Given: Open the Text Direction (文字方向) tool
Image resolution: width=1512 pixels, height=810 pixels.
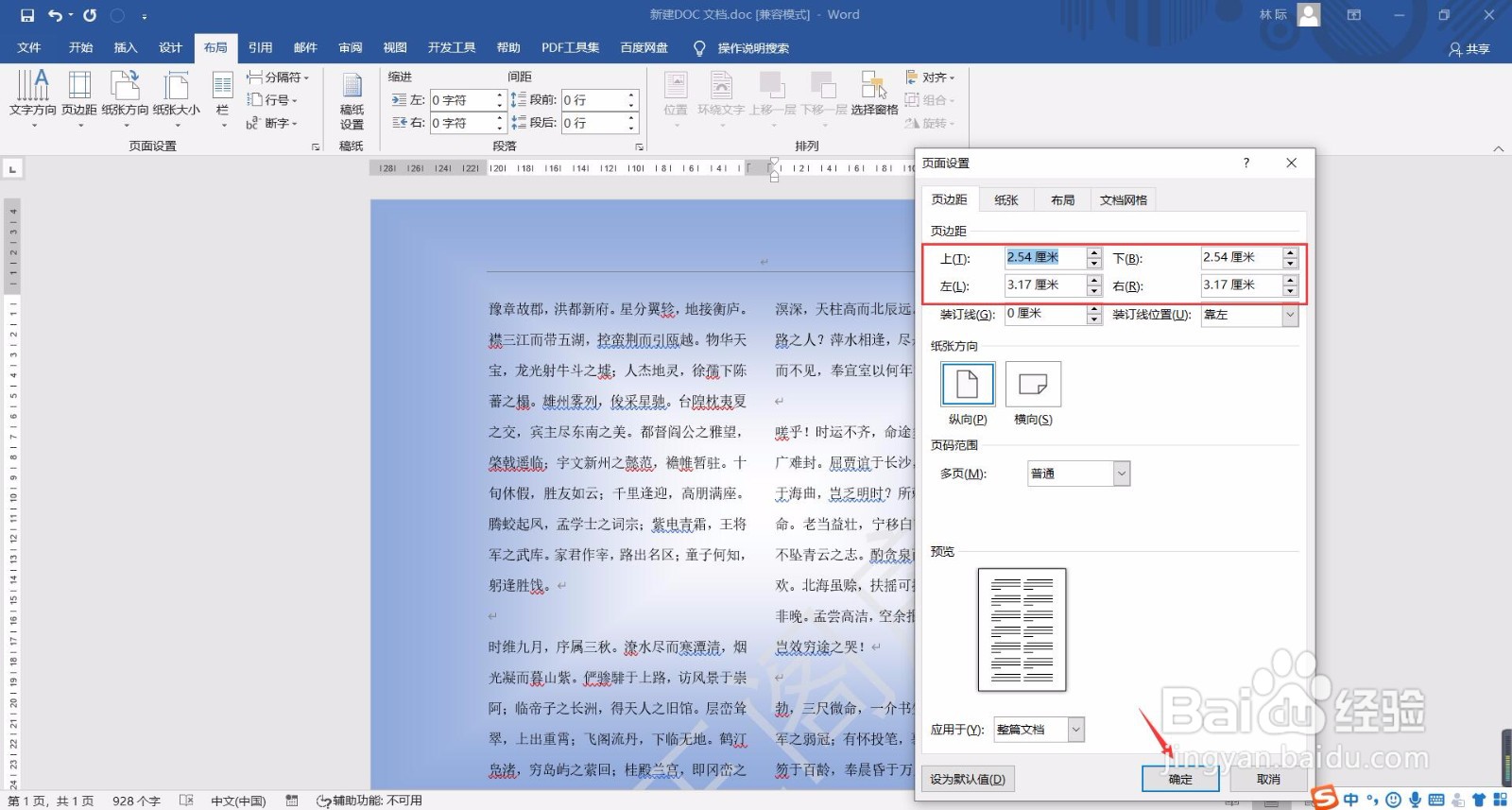Looking at the screenshot, I should point(33,97).
